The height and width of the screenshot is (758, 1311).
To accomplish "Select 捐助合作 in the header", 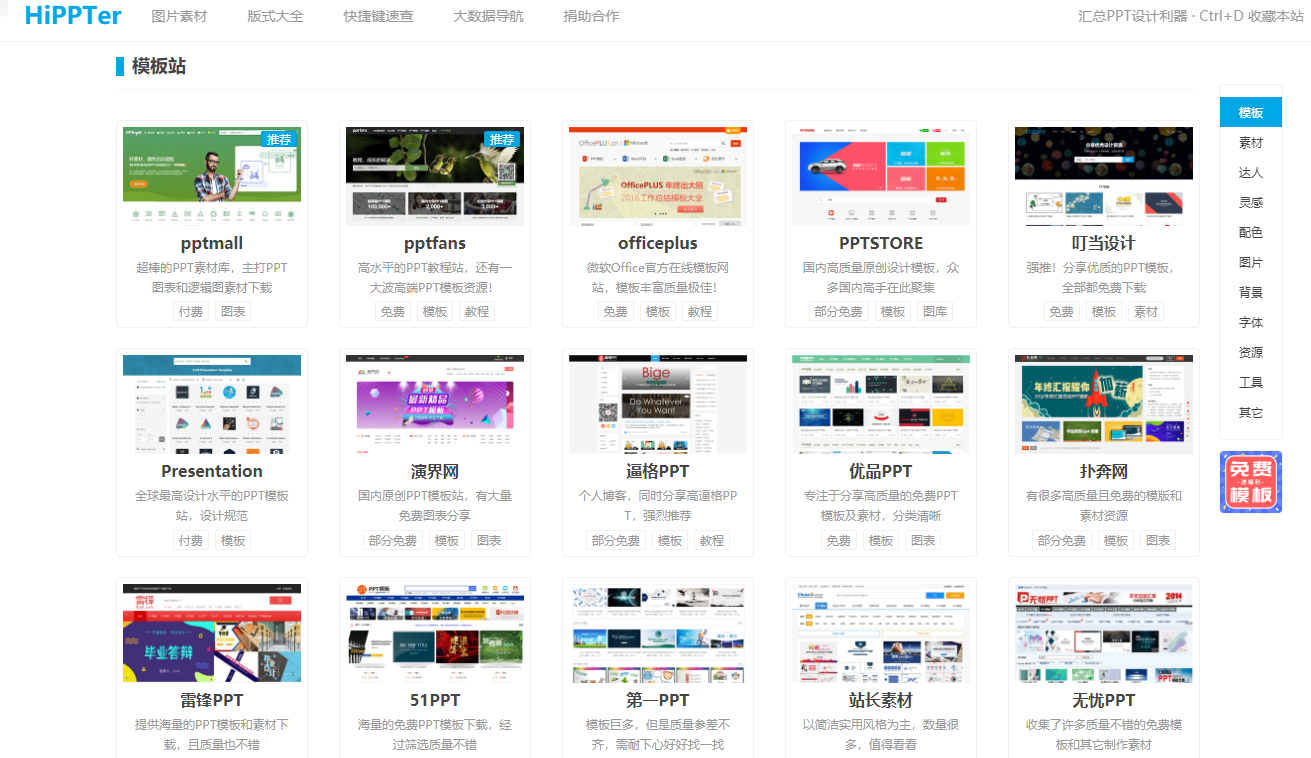I will (x=591, y=17).
